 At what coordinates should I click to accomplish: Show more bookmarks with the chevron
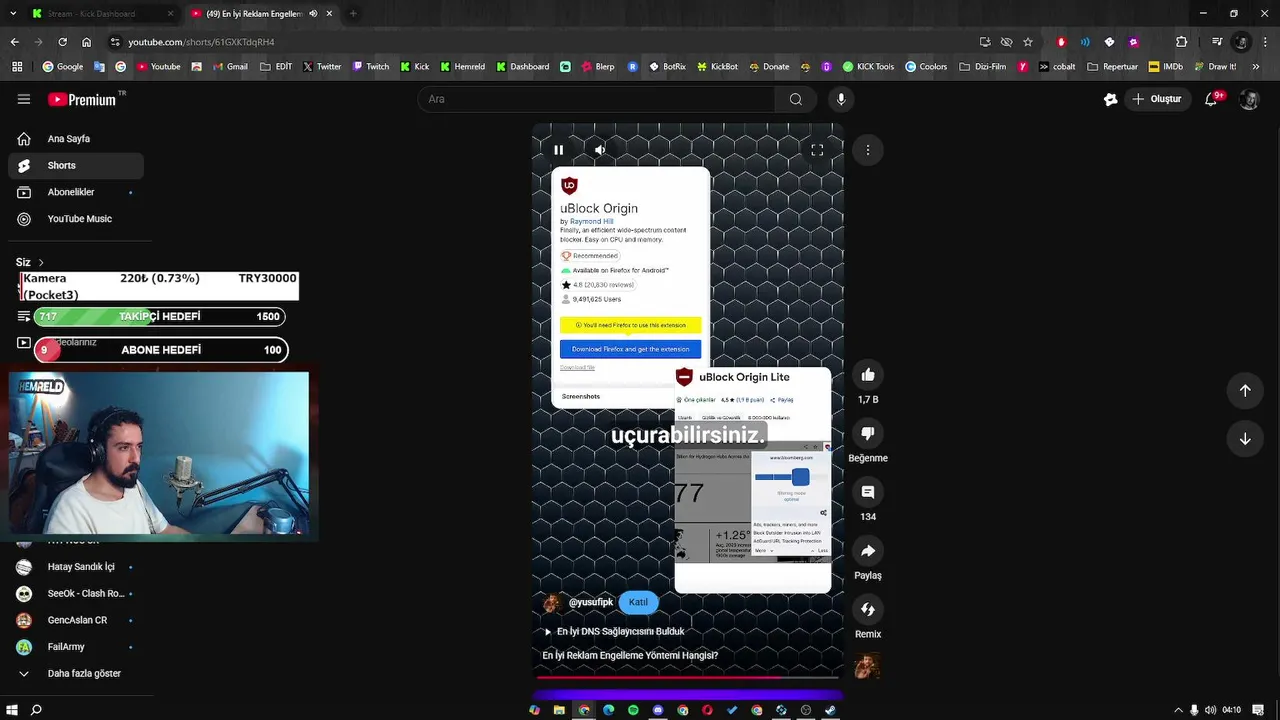(1255, 67)
